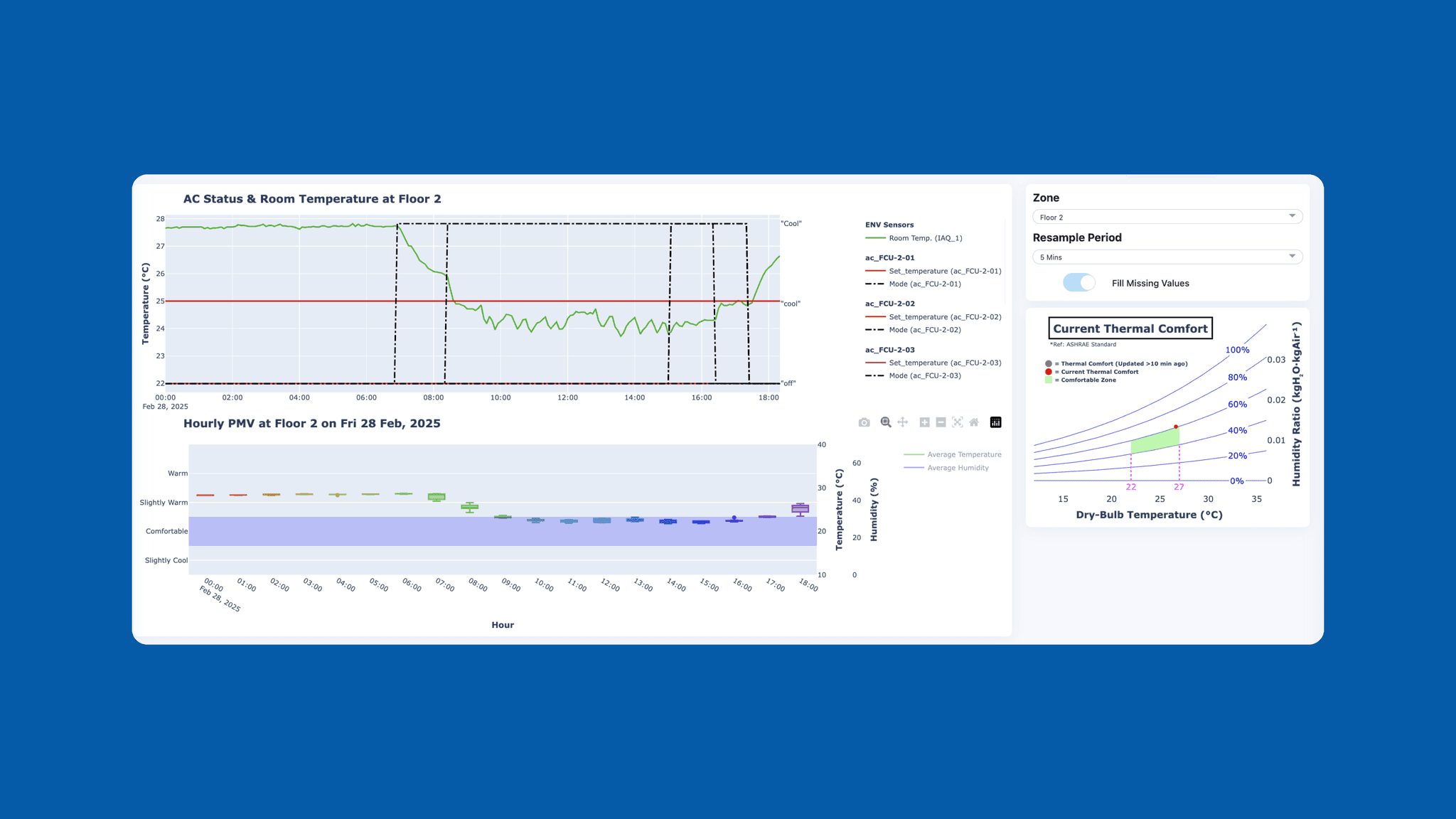Click camera icon to download plot image

click(864, 422)
